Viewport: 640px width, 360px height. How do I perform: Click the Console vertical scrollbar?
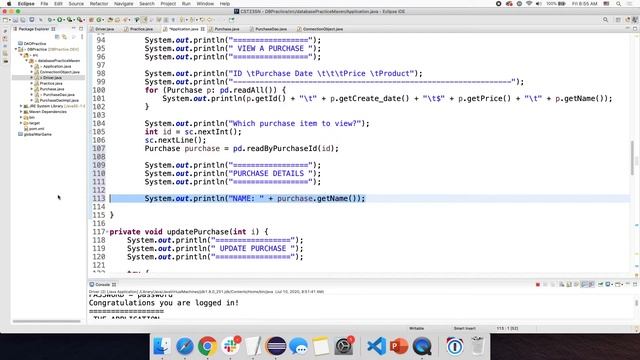pyautogui.click(x=636, y=303)
